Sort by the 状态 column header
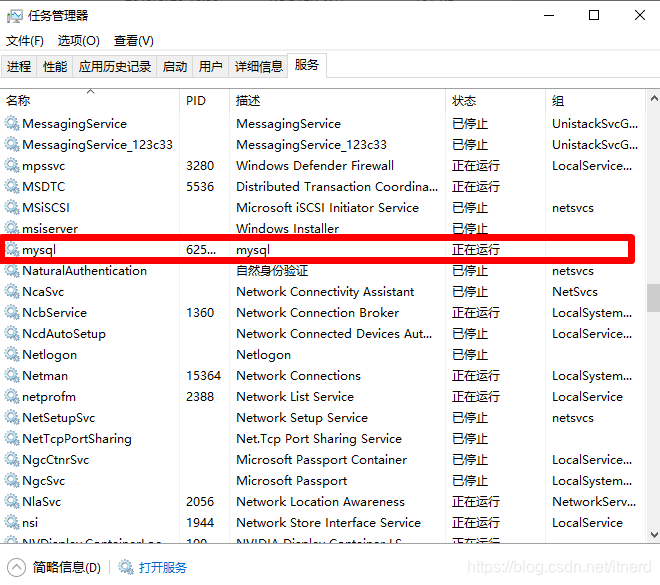The image size is (660, 585). tap(495, 101)
